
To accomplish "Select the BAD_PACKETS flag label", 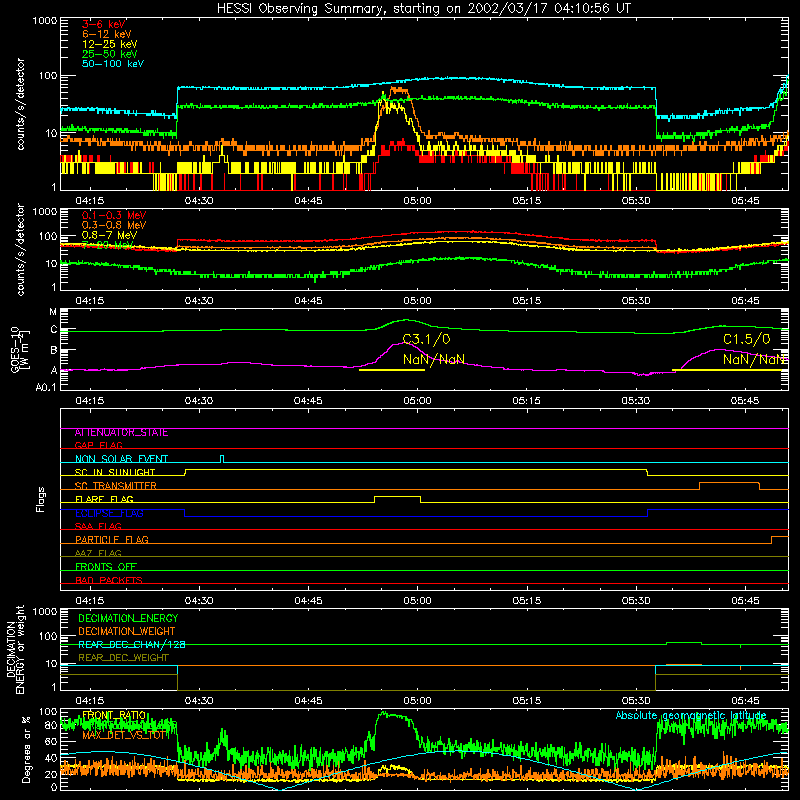I will tap(109, 580).
